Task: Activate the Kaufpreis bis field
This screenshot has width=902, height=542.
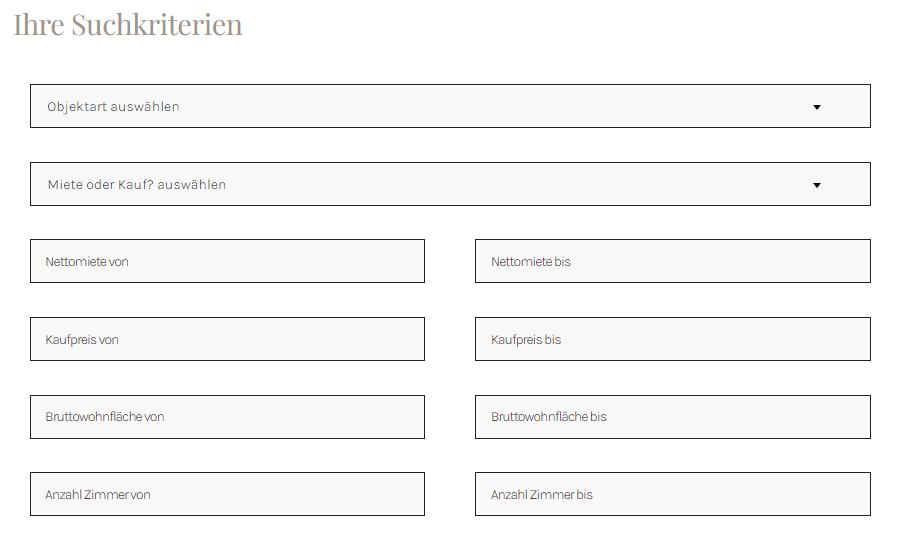Action: 672,339
